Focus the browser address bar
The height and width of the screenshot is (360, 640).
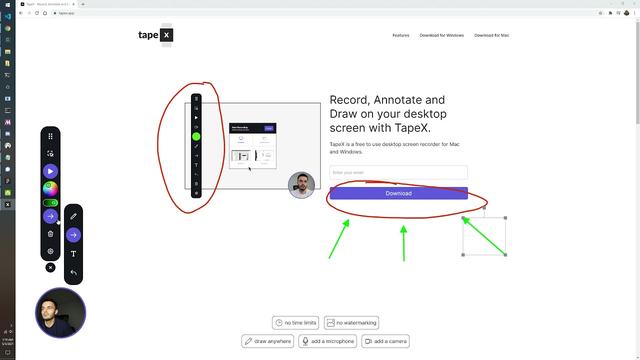pos(327,13)
